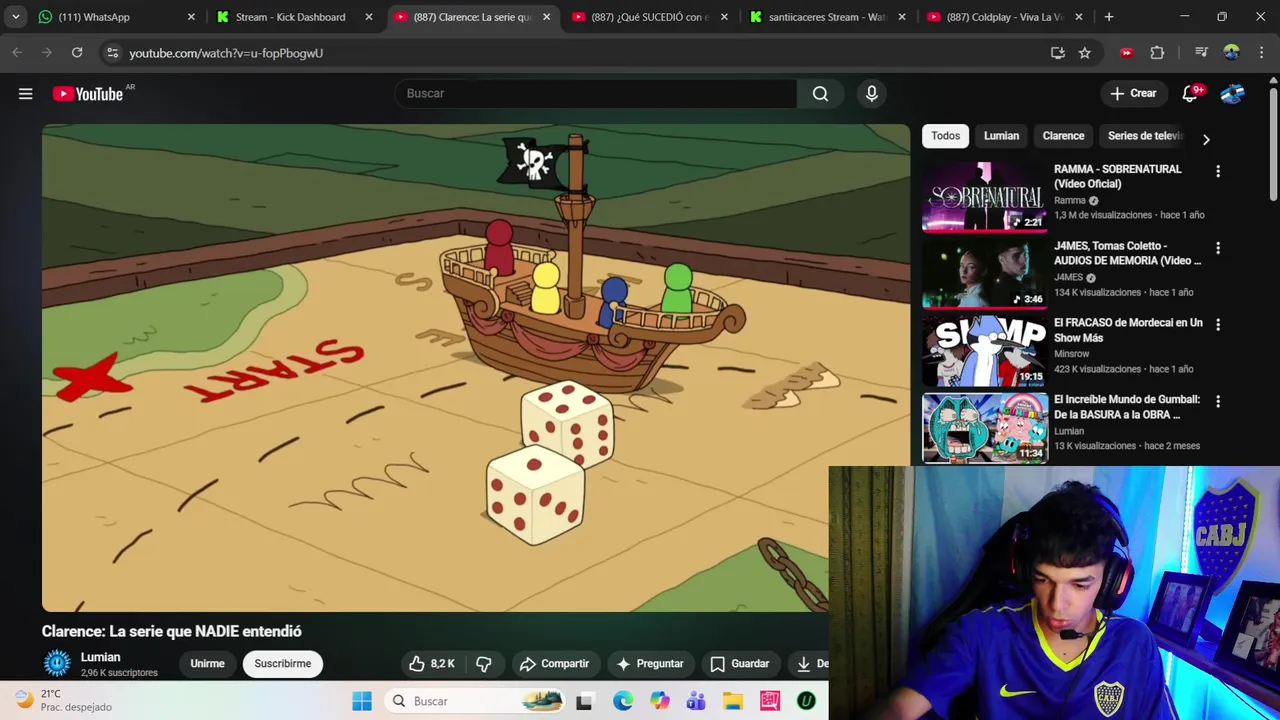Viewport: 1280px width, 720px height.
Task: Open Microsoft Teams from the taskbar
Action: 696,701
